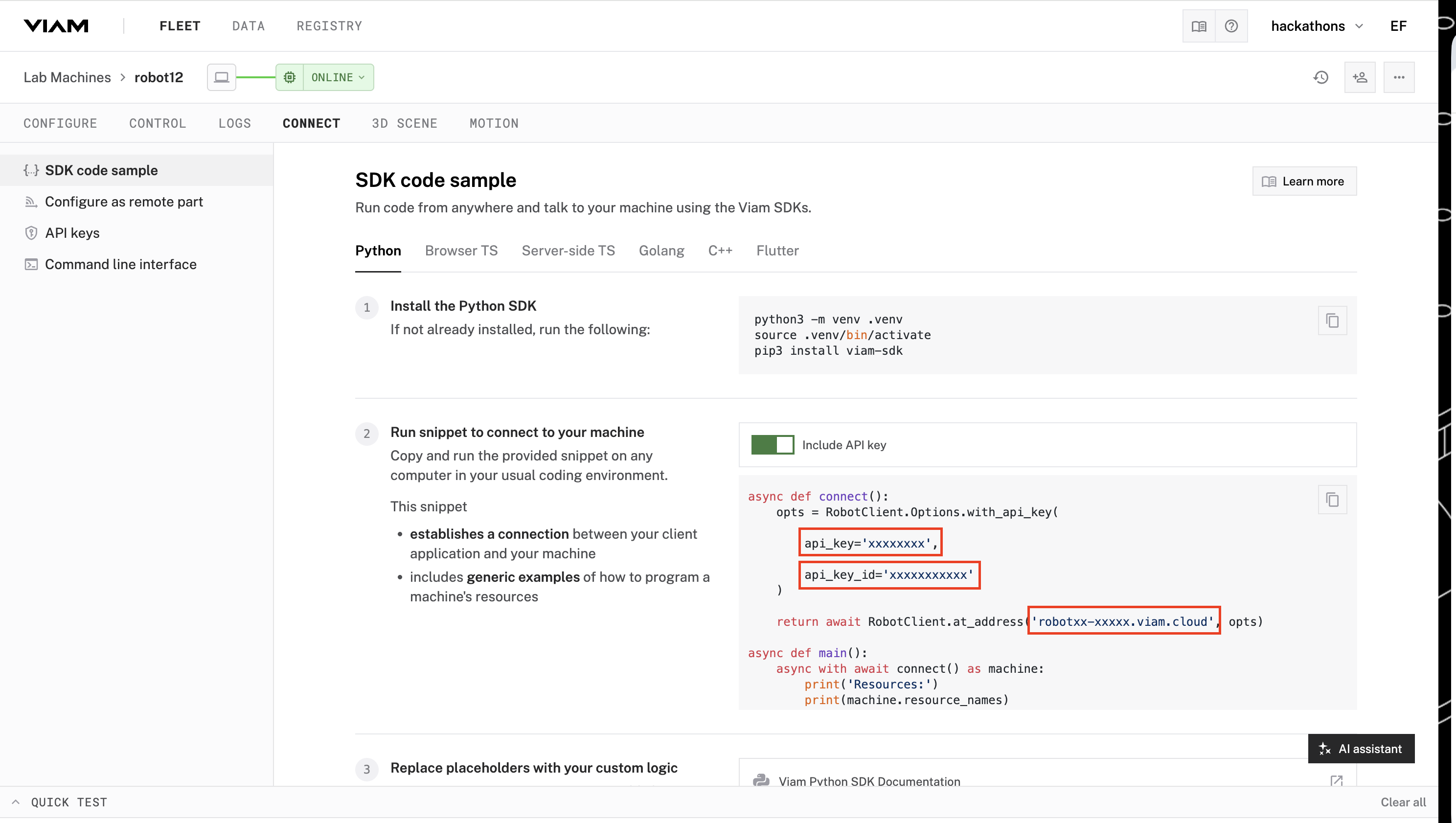Click the 'python3 -m venv .venv' line

coord(829,320)
